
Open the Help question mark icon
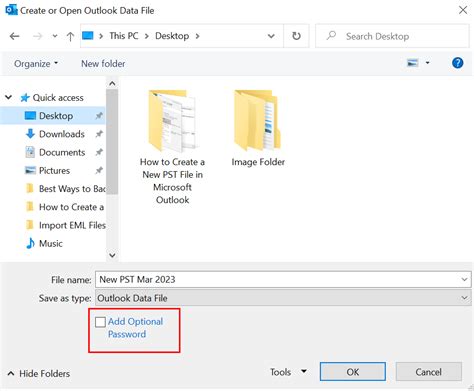(x=458, y=63)
